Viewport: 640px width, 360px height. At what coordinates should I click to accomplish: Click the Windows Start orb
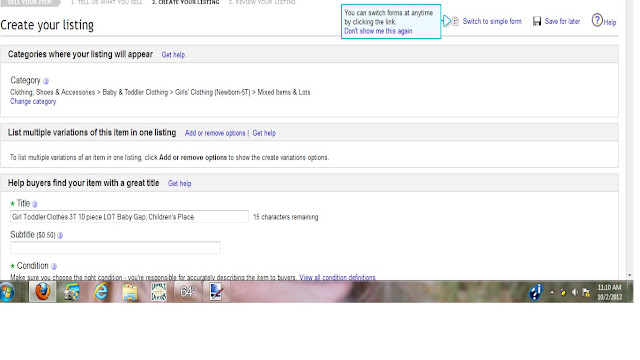7,292
